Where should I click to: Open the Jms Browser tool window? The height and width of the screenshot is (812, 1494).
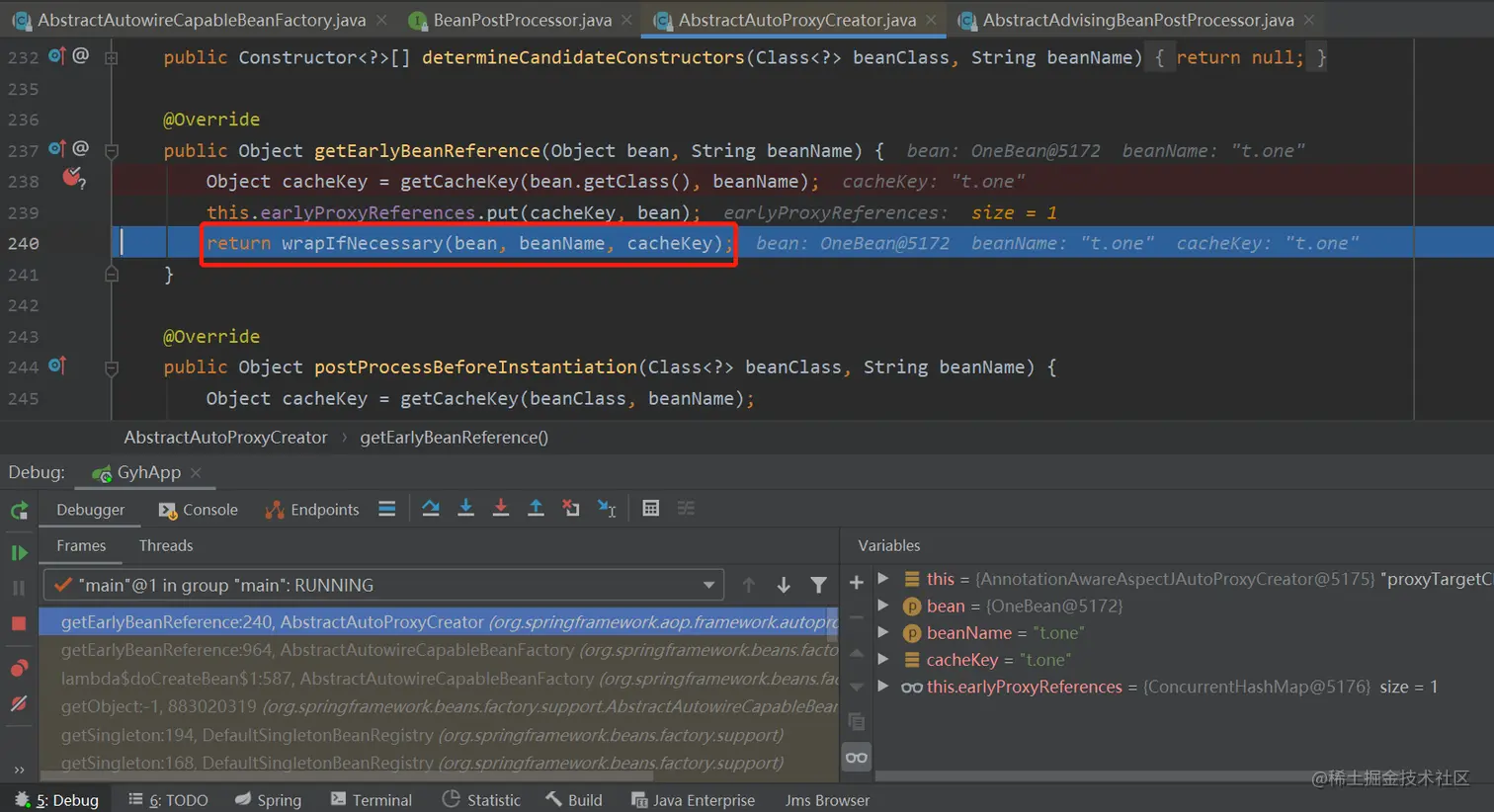point(827,799)
